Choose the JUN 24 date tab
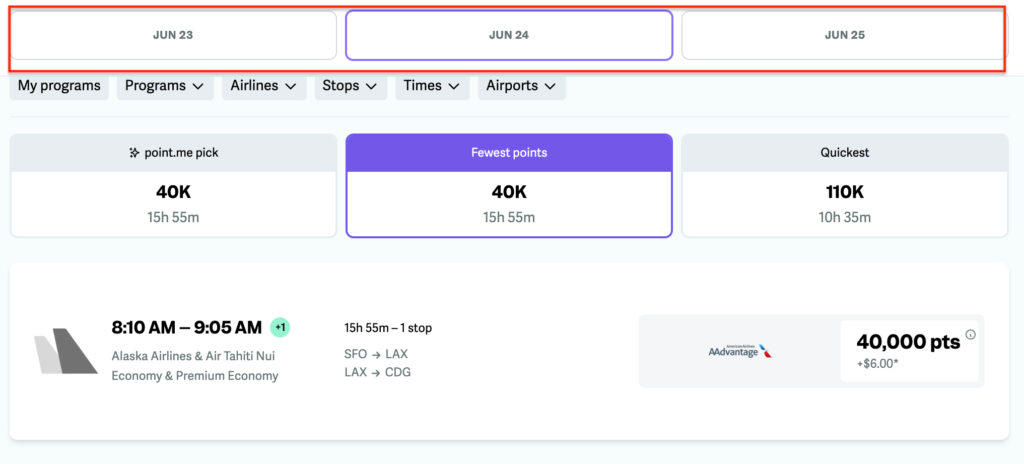 click(x=509, y=35)
